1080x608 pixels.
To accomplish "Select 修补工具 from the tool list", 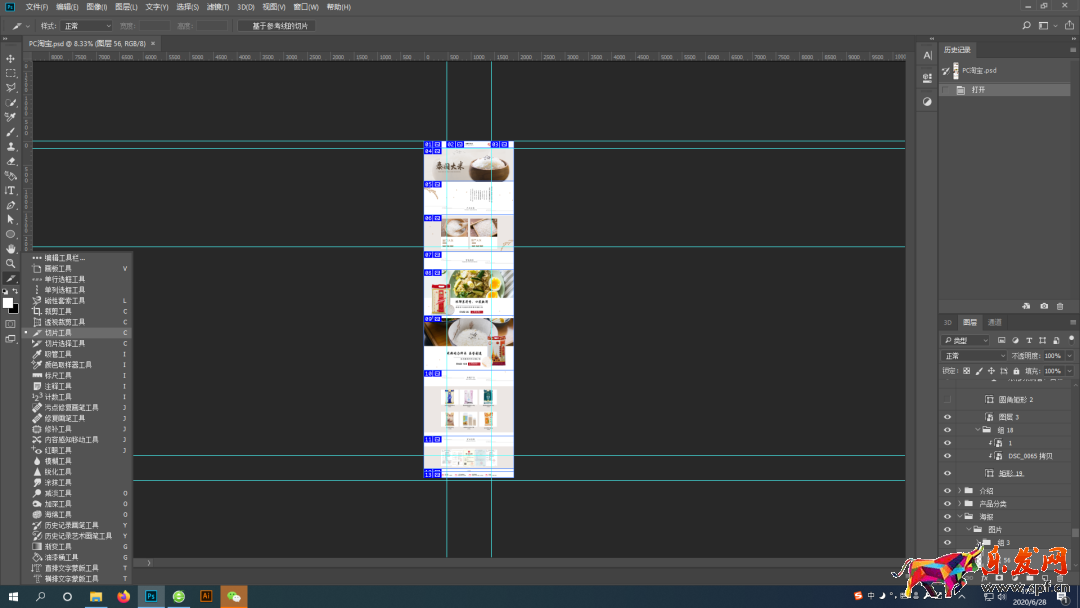I will click(x=58, y=429).
